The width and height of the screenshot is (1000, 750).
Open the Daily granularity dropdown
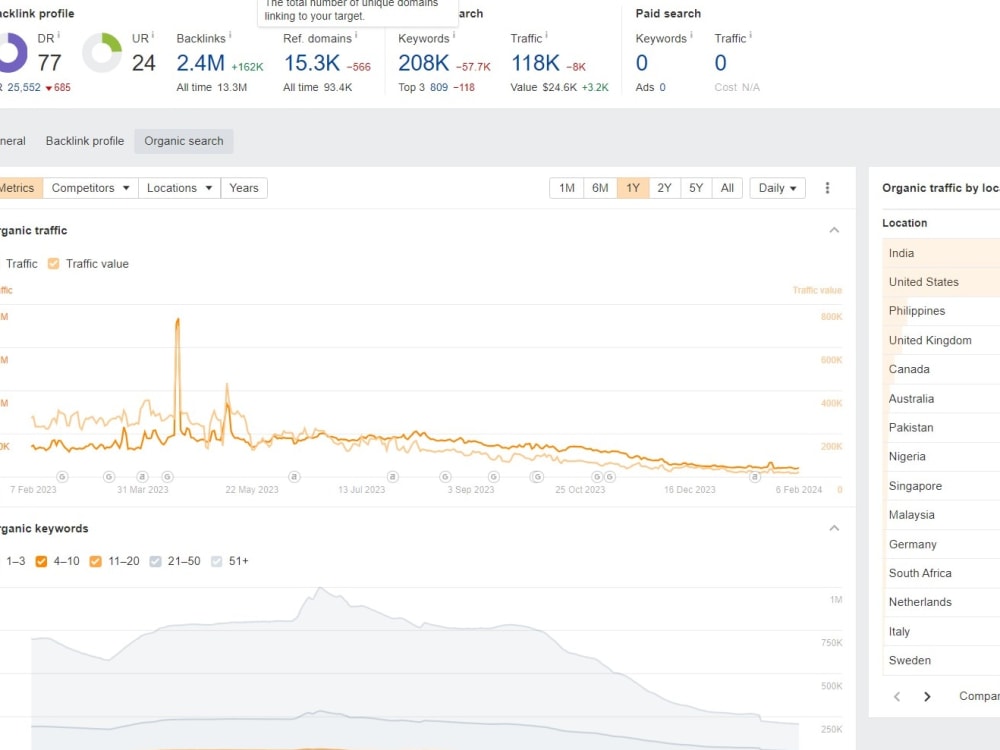coord(777,188)
